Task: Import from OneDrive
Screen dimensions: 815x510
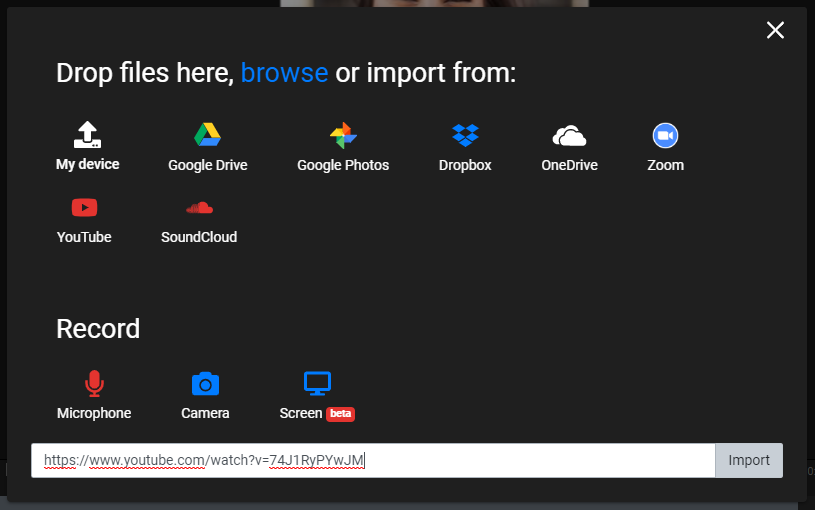Action: [x=569, y=147]
